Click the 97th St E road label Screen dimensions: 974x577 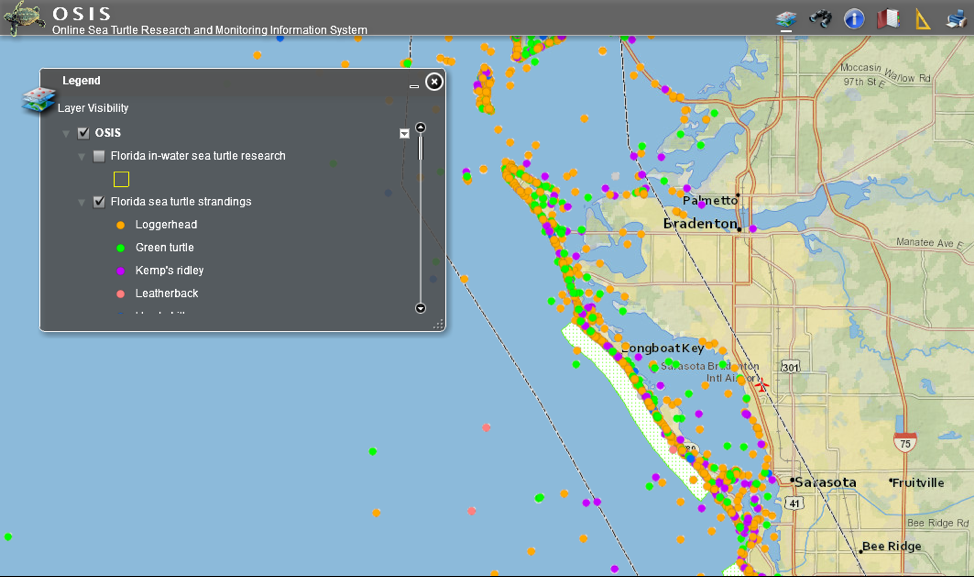tap(864, 82)
